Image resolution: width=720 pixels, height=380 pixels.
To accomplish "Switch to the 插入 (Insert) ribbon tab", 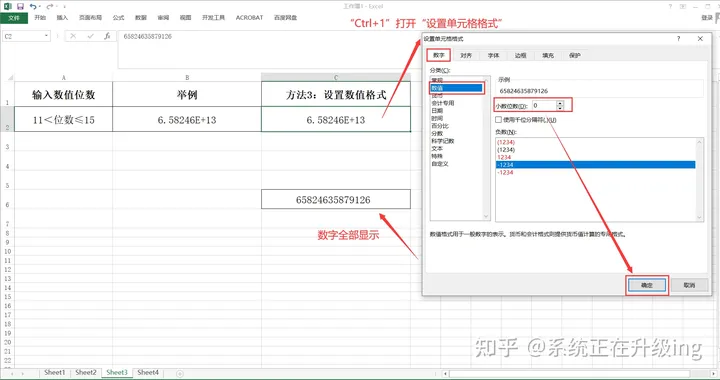I will click(x=62, y=17).
